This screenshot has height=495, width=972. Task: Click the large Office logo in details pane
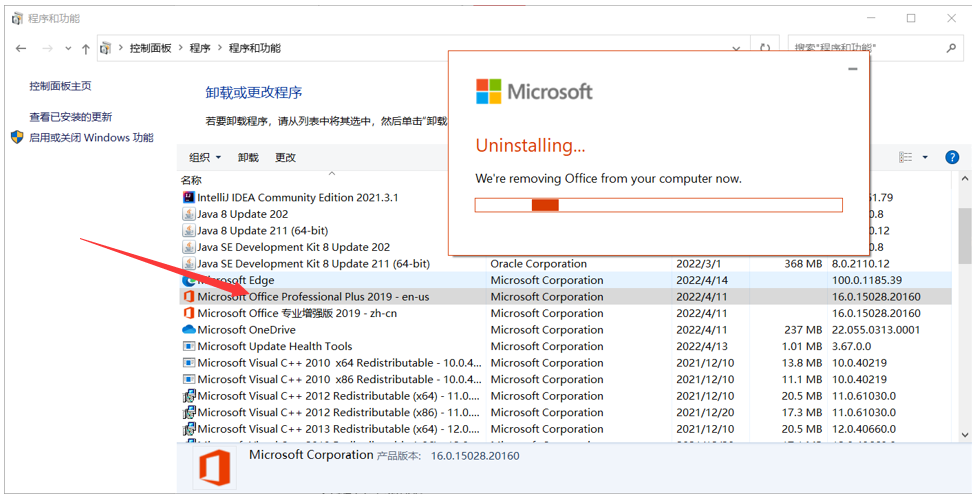click(214, 468)
